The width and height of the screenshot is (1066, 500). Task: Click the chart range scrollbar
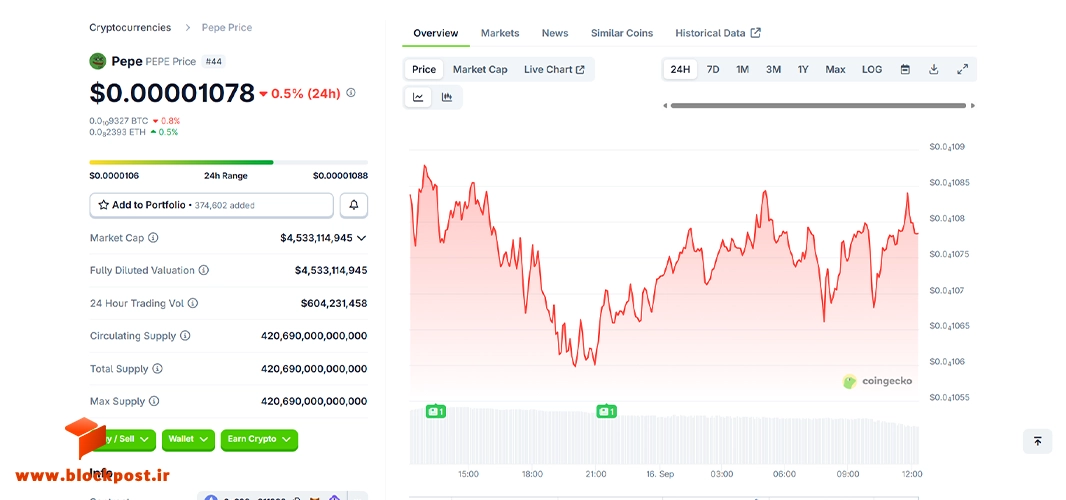(x=819, y=105)
